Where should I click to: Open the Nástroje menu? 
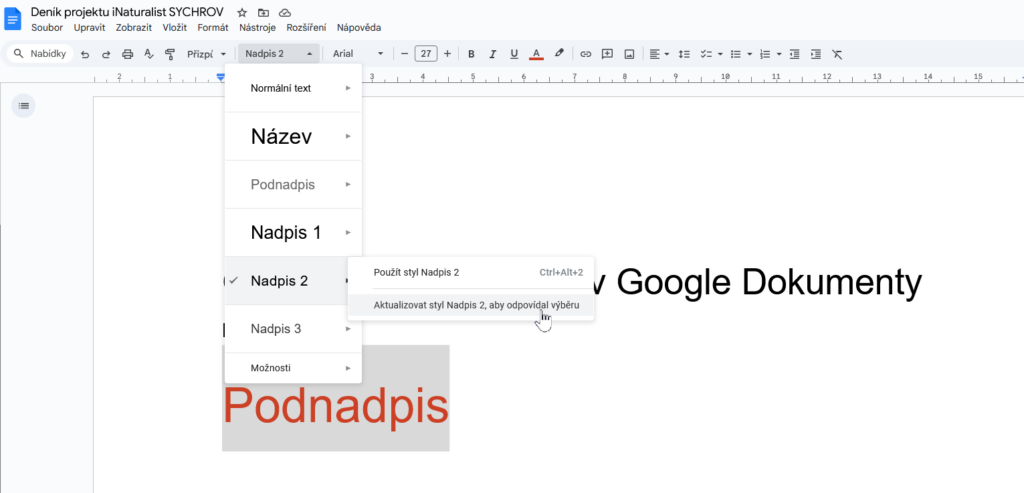(257, 28)
